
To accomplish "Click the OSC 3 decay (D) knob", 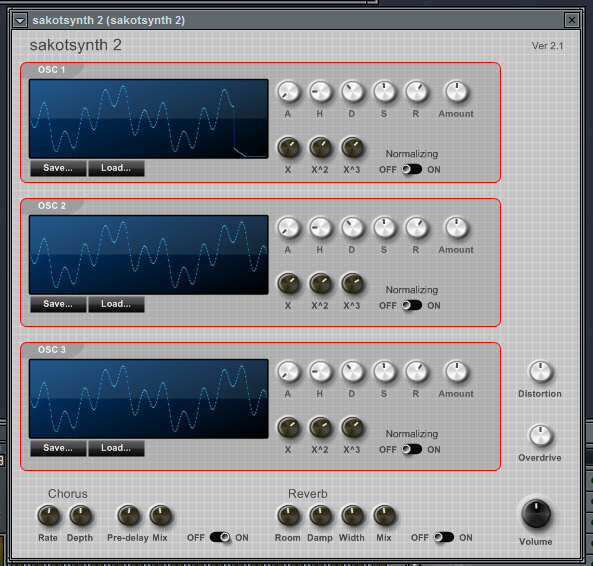I will tap(352, 372).
